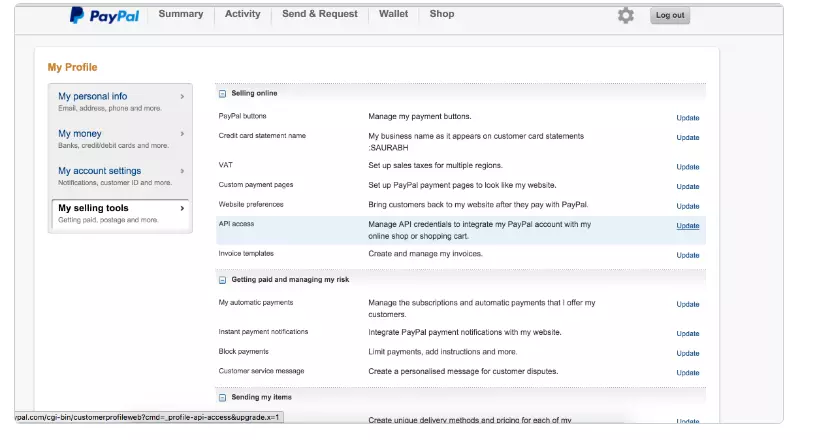This screenshot has width=830, height=440.
Task: Update Custom payment pages
Action: point(688,186)
